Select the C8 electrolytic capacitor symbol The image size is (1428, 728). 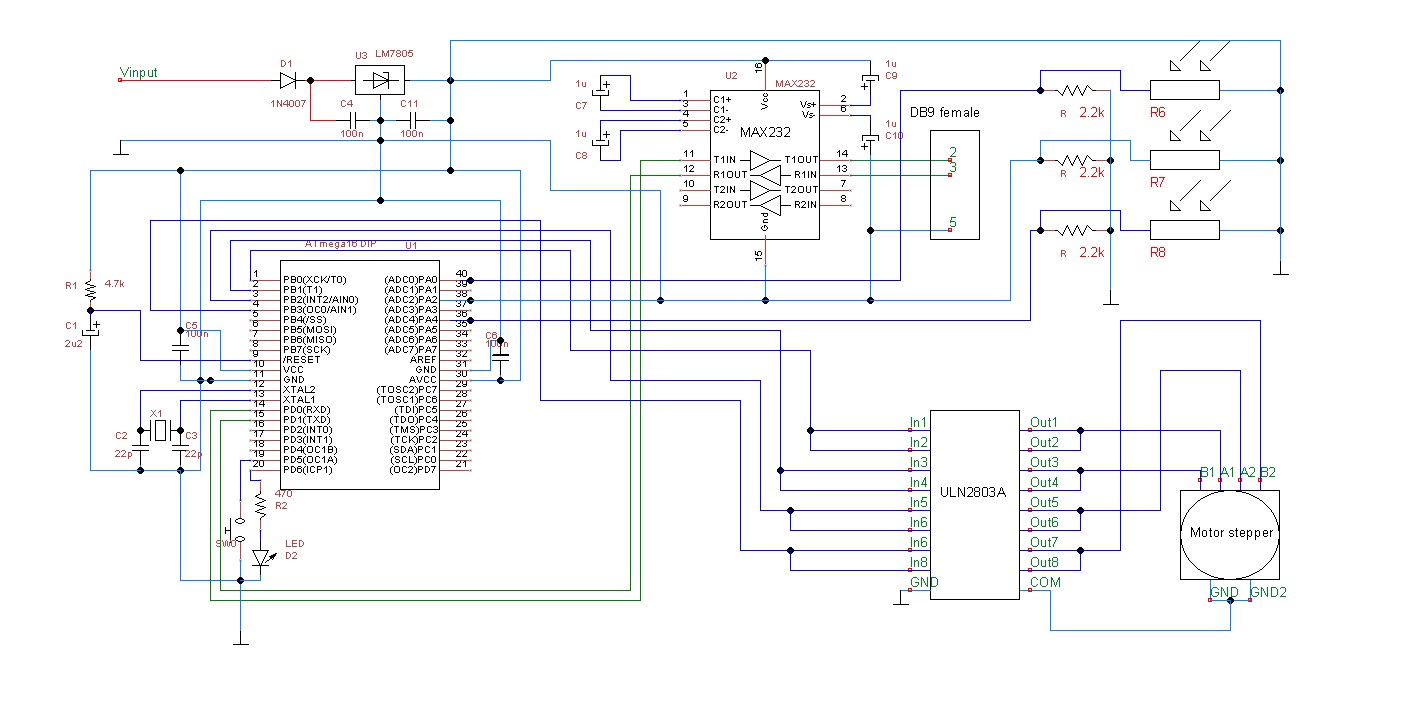tap(601, 140)
